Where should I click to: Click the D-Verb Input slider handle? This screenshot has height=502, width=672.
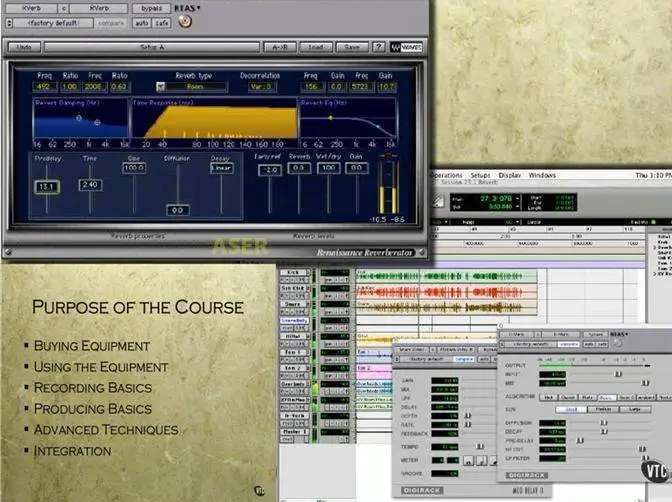point(618,374)
